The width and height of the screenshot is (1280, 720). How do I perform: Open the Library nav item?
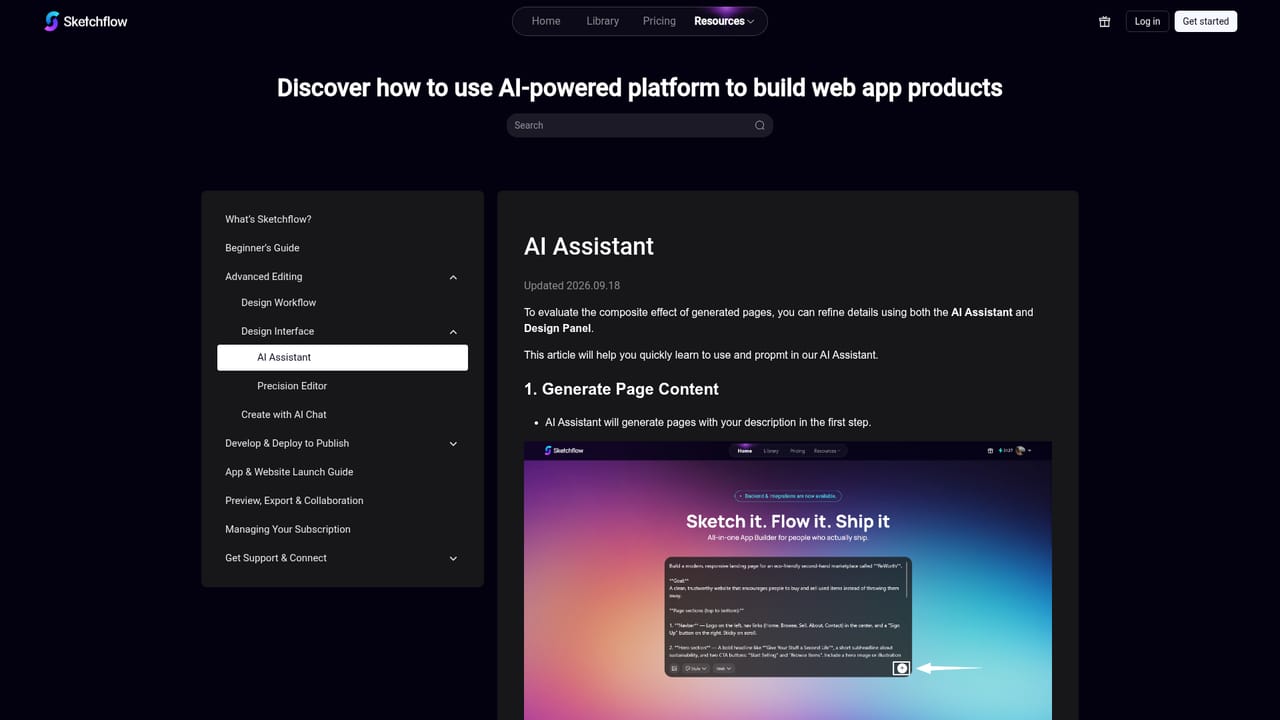pos(603,21)
